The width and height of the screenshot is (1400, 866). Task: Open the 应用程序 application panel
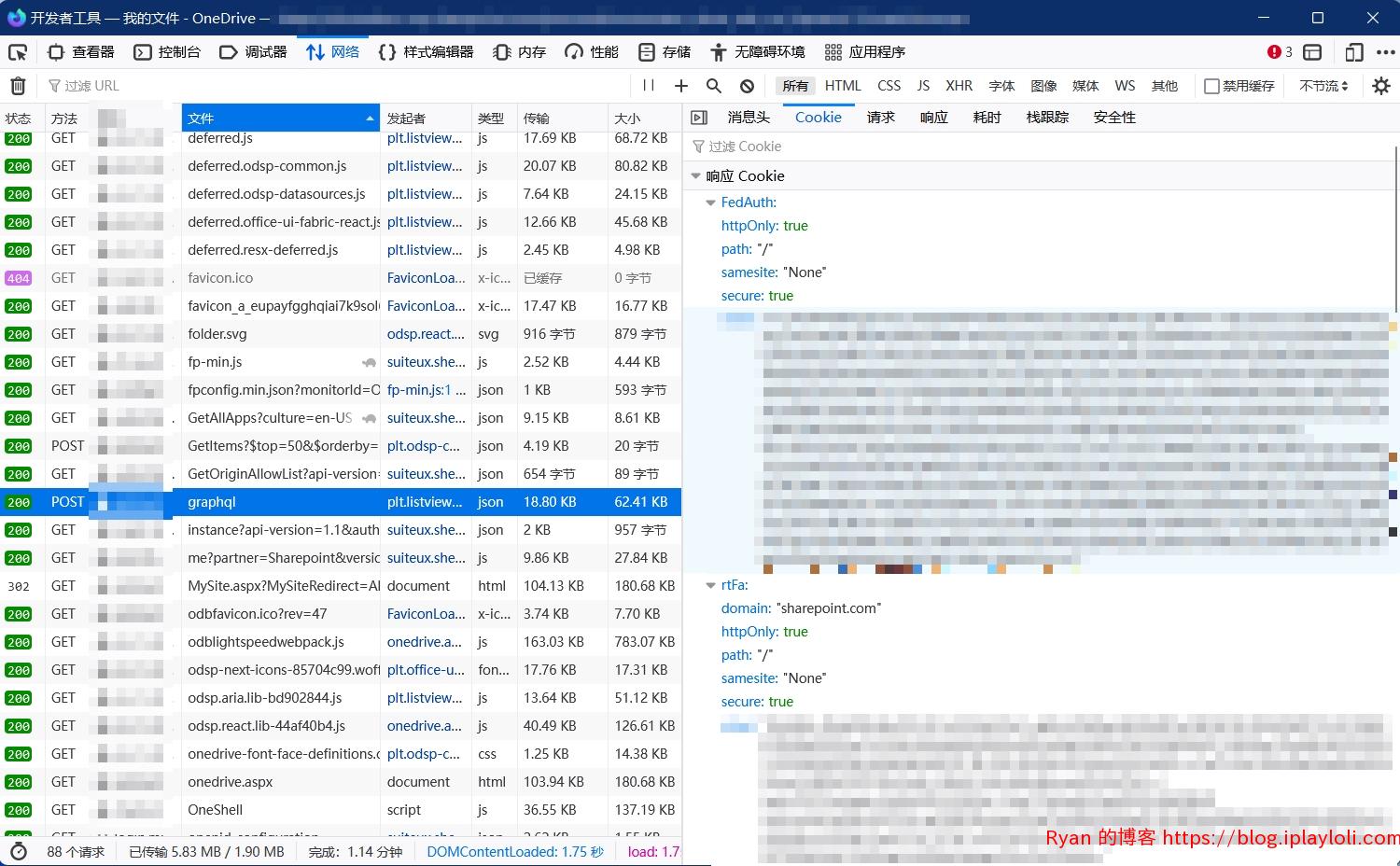tap(865, 52)
